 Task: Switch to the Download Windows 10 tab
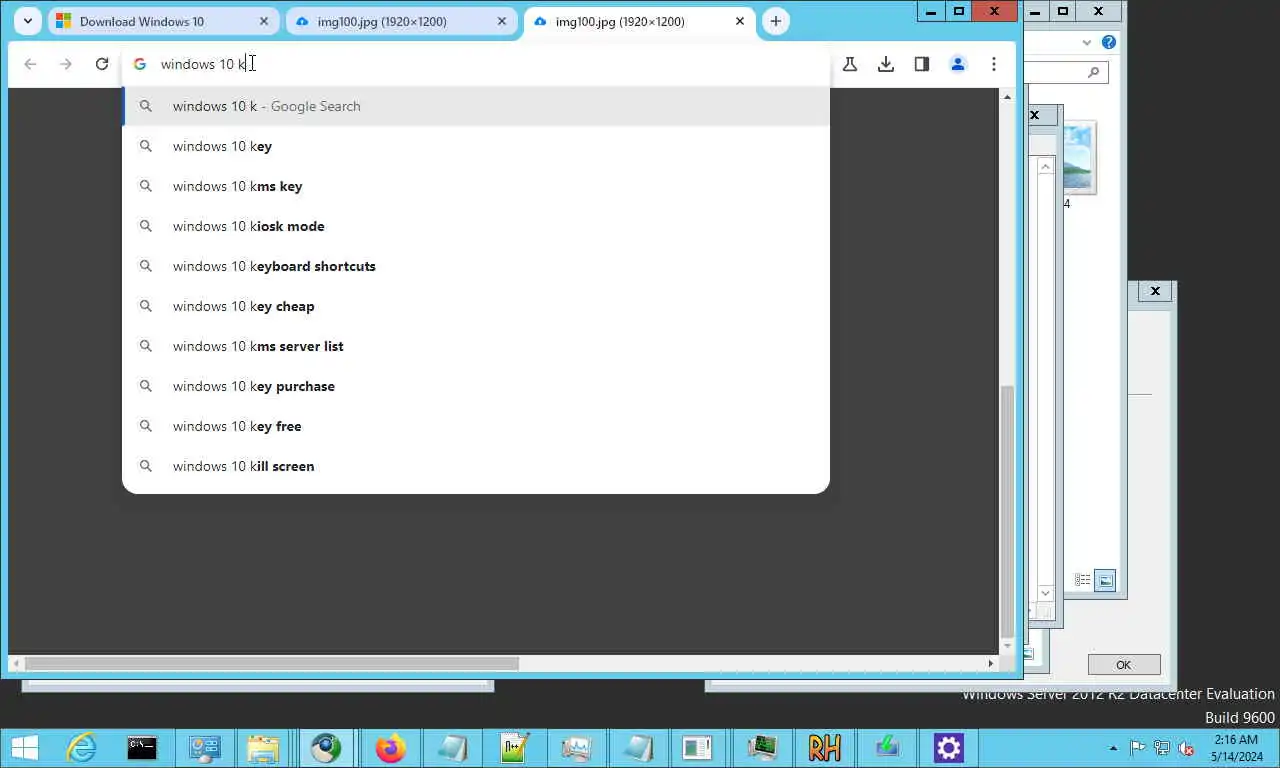pyautogui.click(x=164, y=21)
